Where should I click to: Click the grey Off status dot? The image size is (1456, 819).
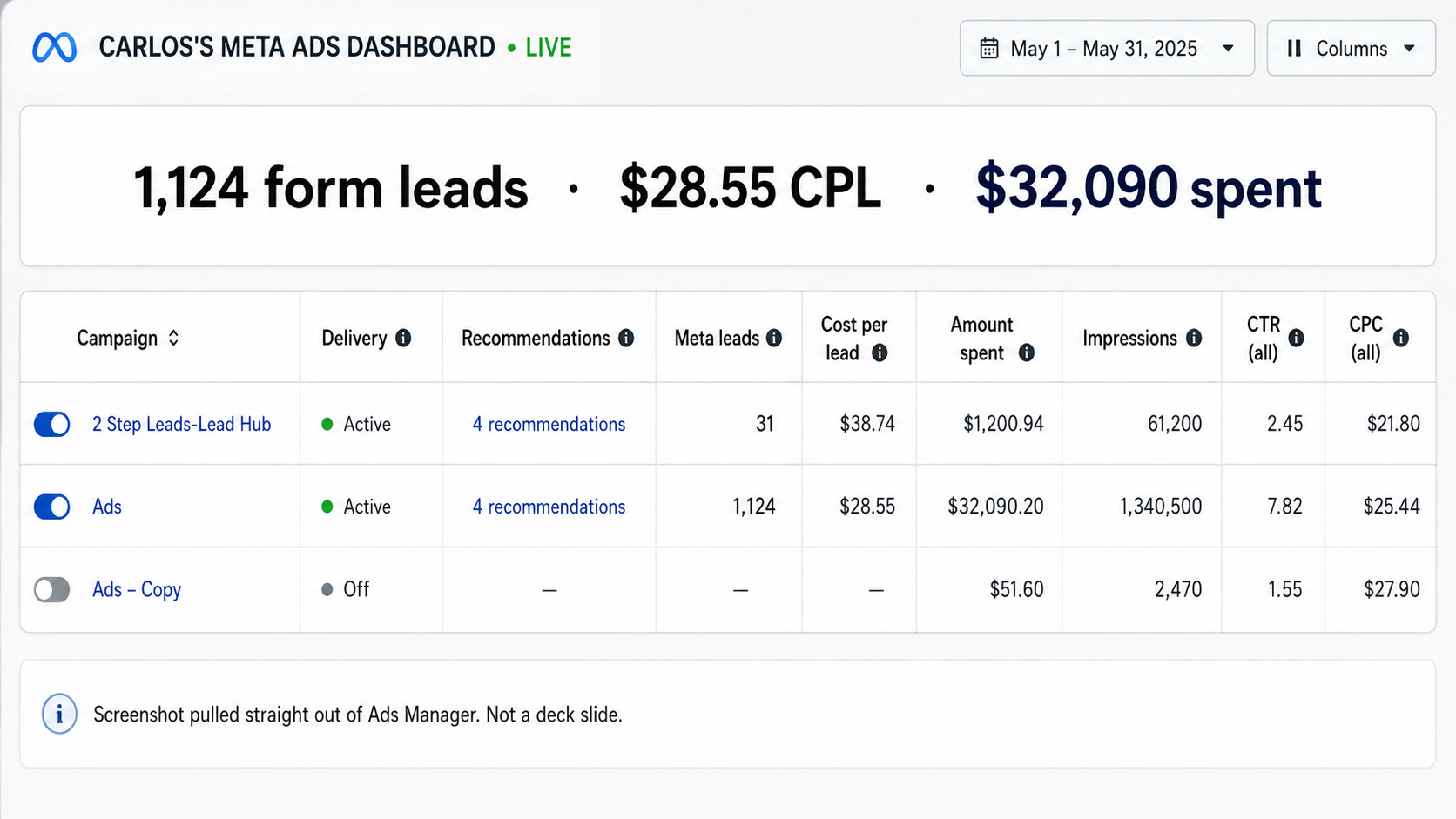(x=327, y=589)
